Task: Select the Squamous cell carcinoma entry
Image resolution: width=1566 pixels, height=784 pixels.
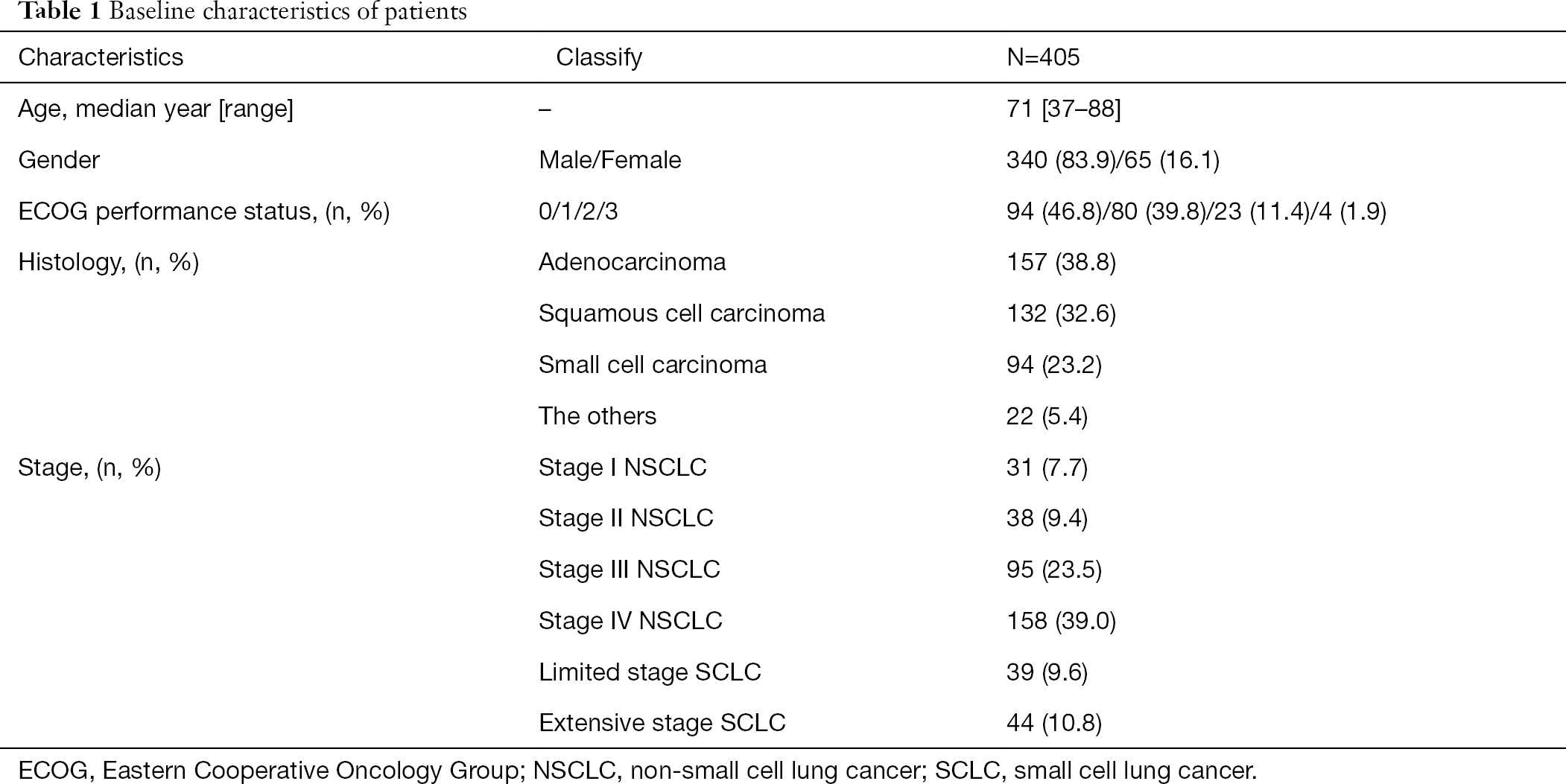Action: (682, 313)
